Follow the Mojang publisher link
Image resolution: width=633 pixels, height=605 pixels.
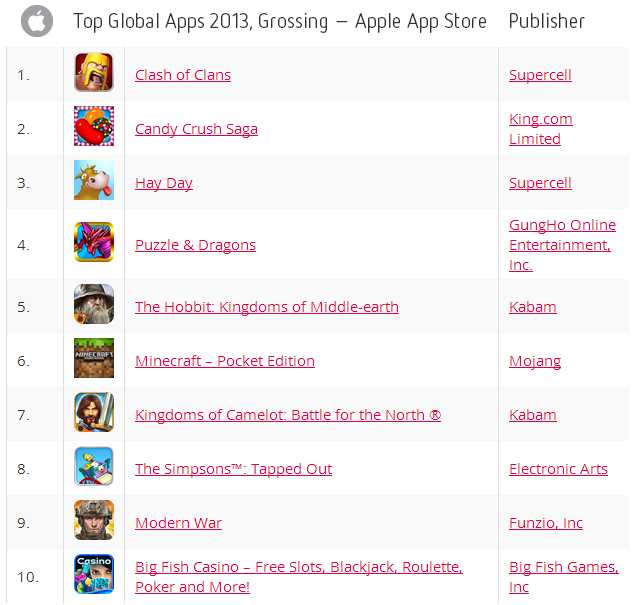click(x=535, y=361)
